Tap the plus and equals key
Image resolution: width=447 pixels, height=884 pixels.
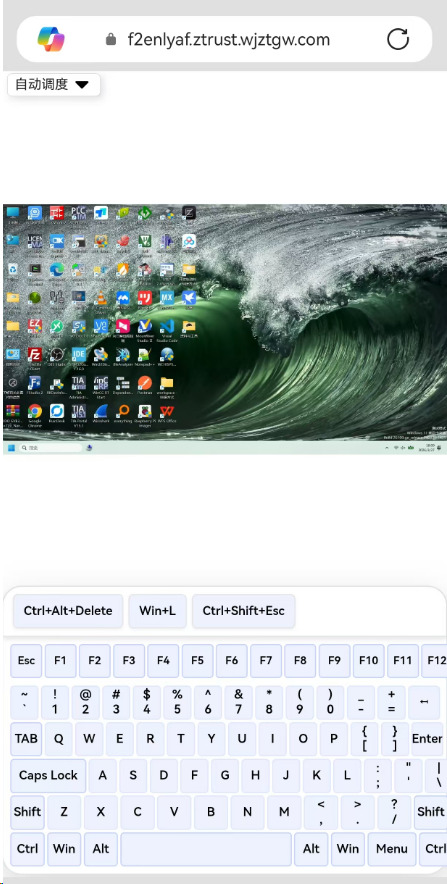(x=392, y=702)
